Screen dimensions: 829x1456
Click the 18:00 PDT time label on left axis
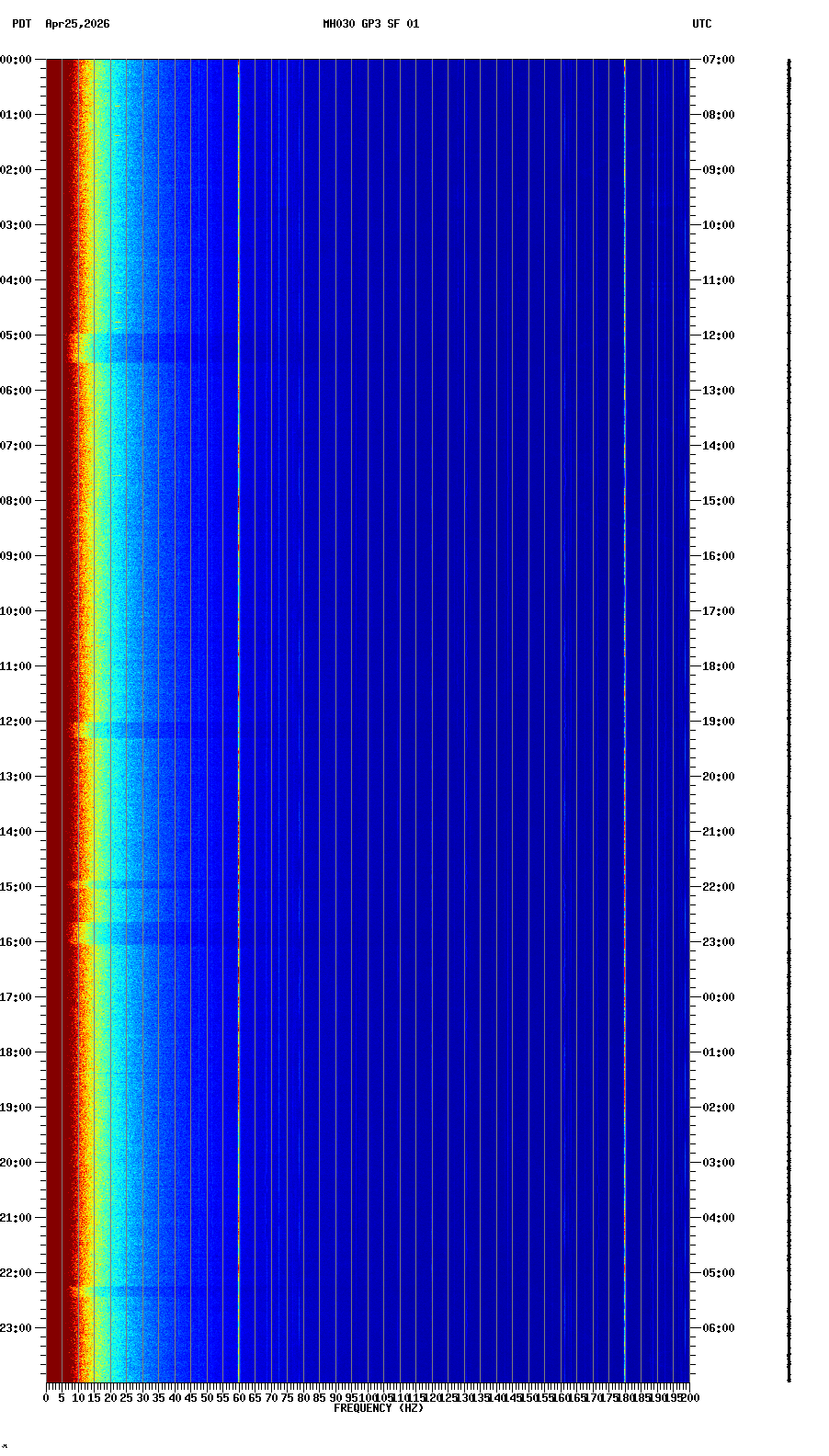click(16, 1052)
